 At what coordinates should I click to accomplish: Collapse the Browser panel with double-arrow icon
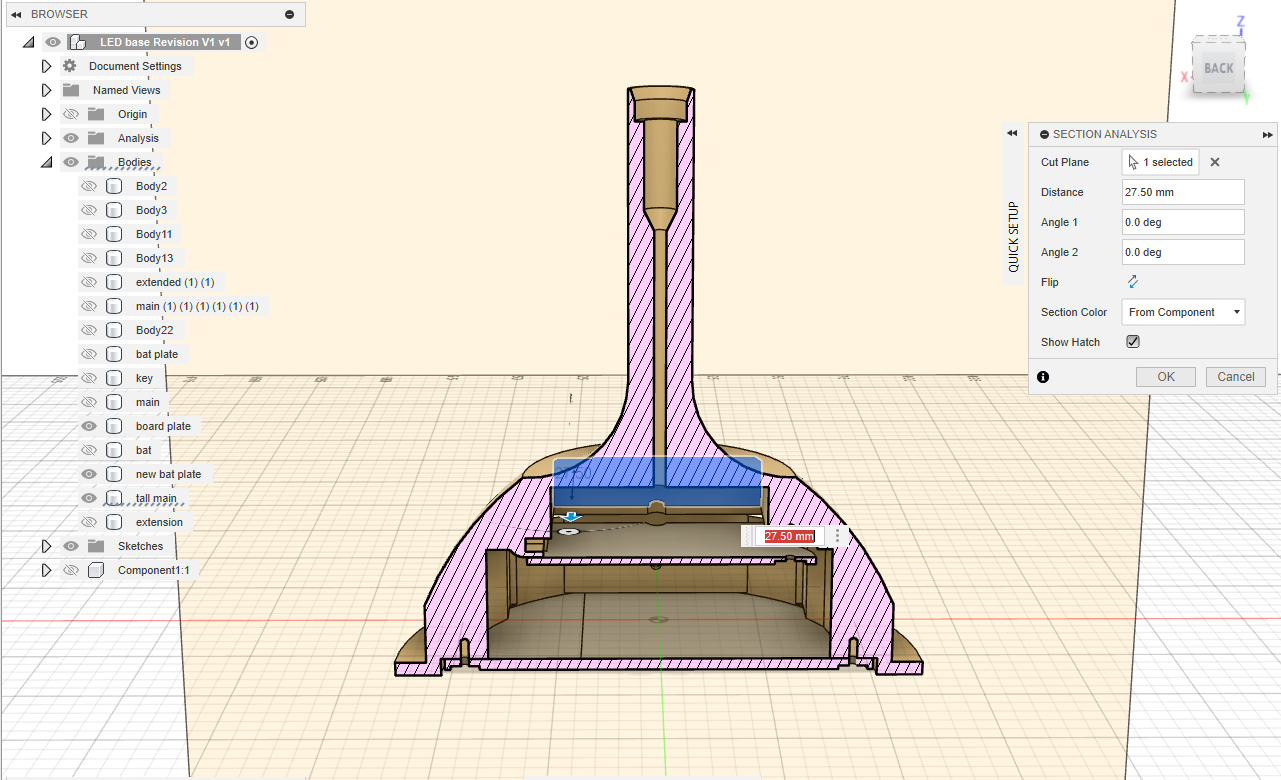pyautogui.click(x=16, y=14)
